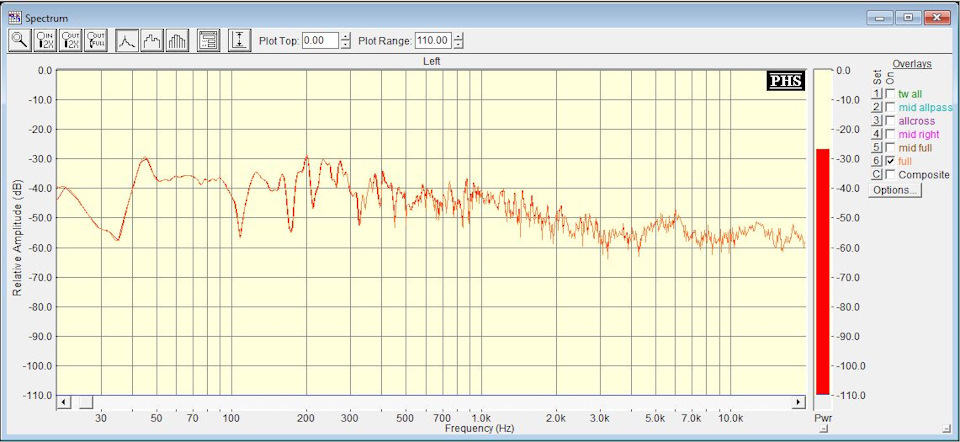960x442 pixels.
Task: Click the Plot Range value field
Action: coord(433,41)
